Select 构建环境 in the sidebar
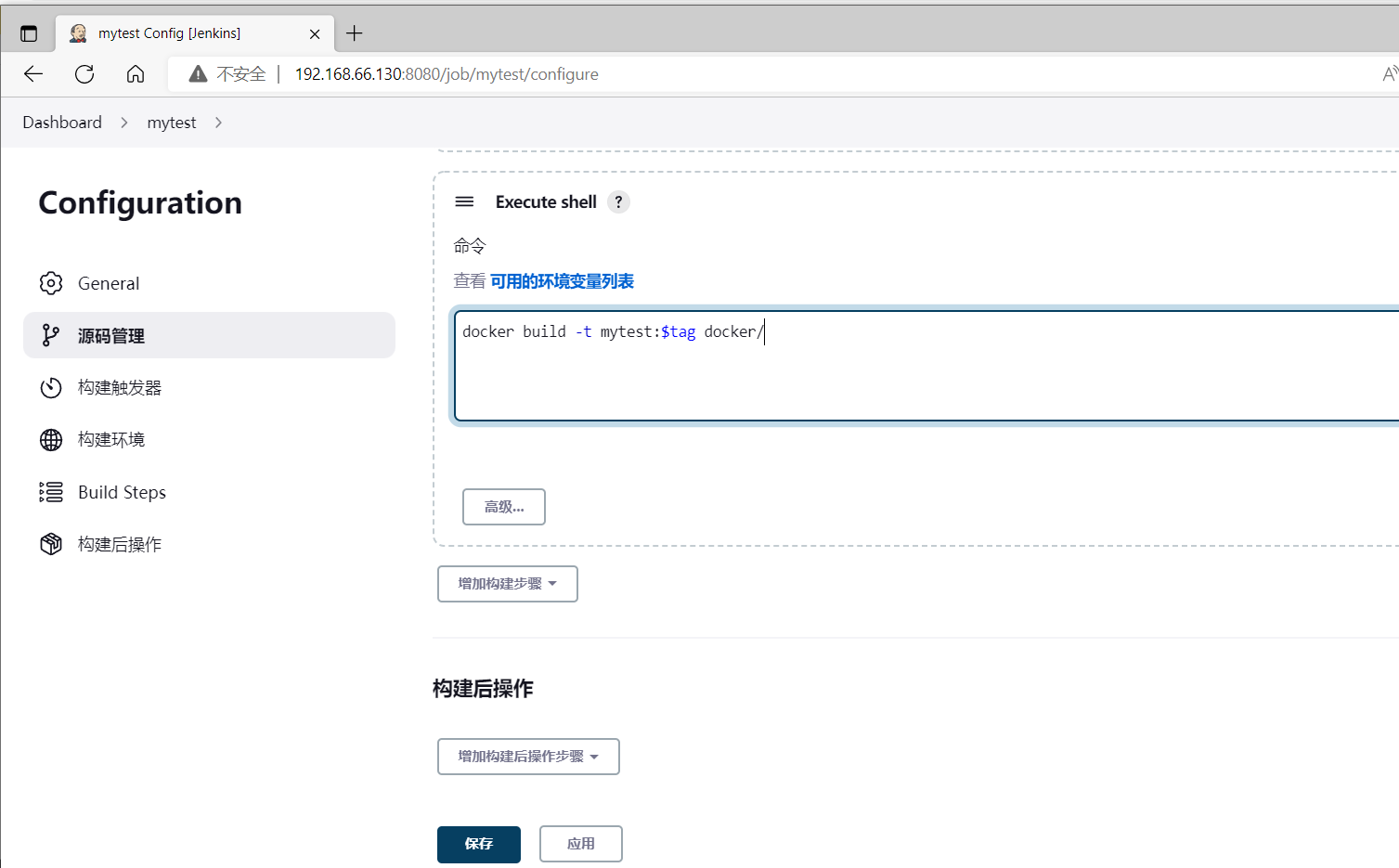 209,439
